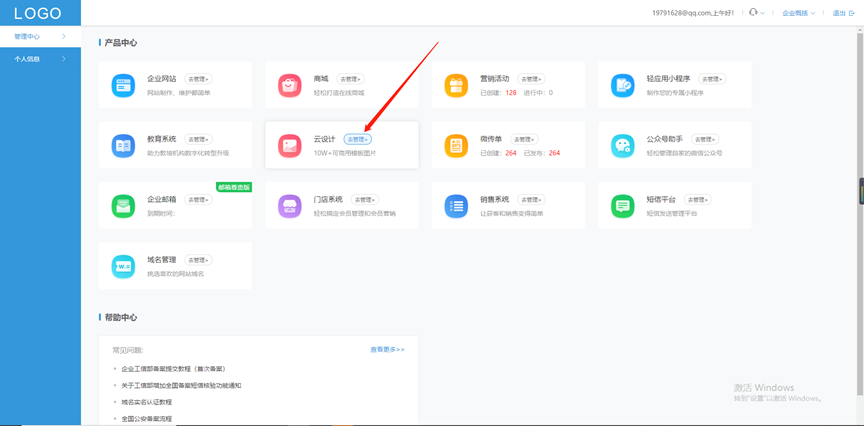The width and height of the screenshot is (864, 426).
Task: Click 10W+可商用模板图片 description text
Action: pos(345,153)
